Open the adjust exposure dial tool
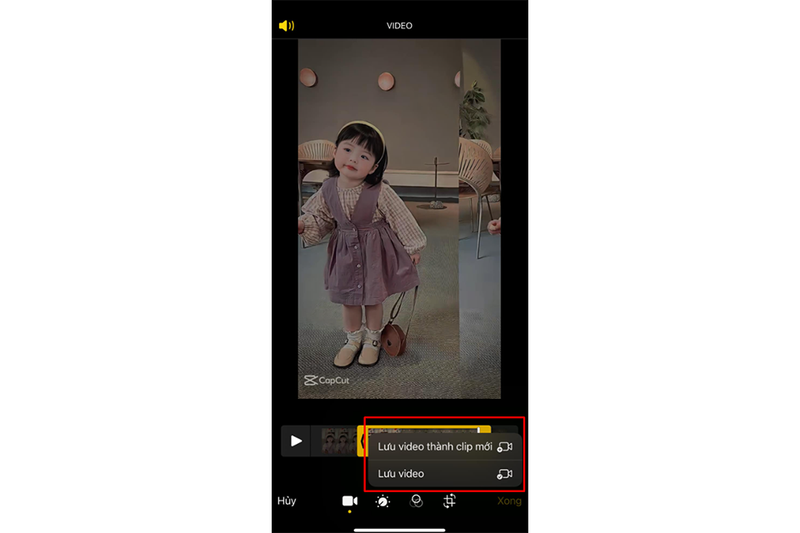This screenshot has height=533, width=800. 383,501
